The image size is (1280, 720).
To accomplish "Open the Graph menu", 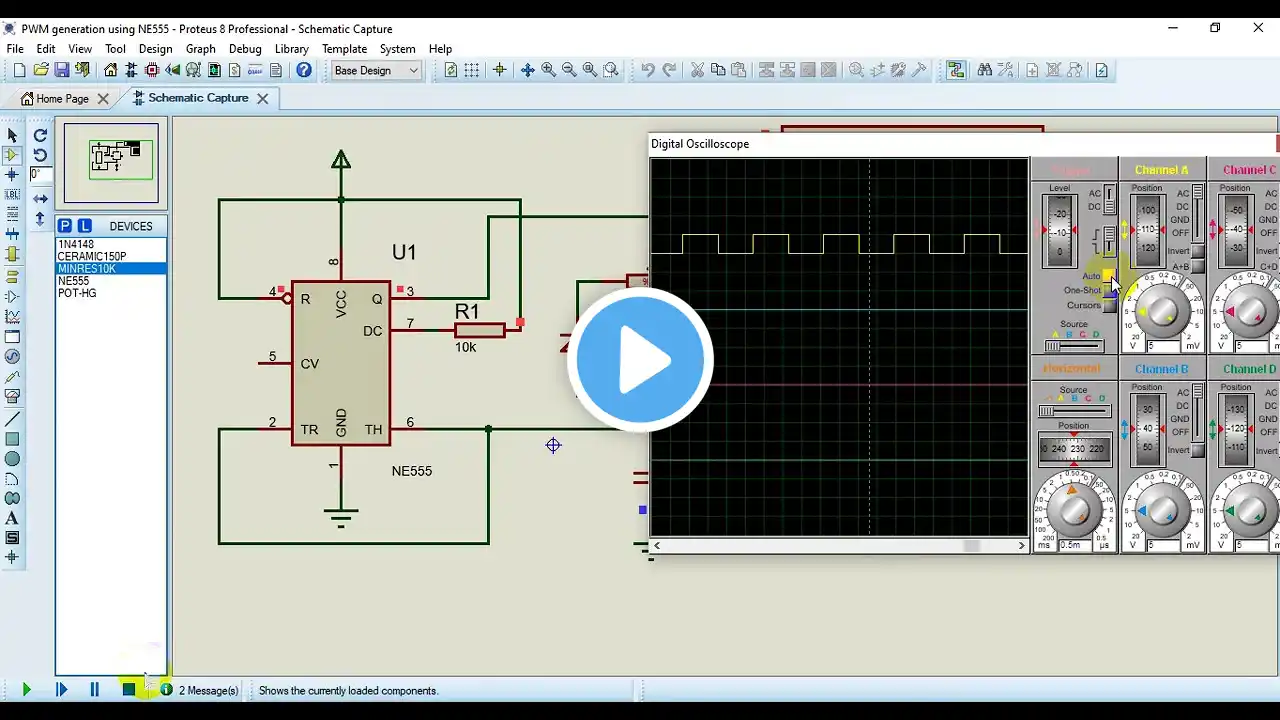I will tap(200, 48).
